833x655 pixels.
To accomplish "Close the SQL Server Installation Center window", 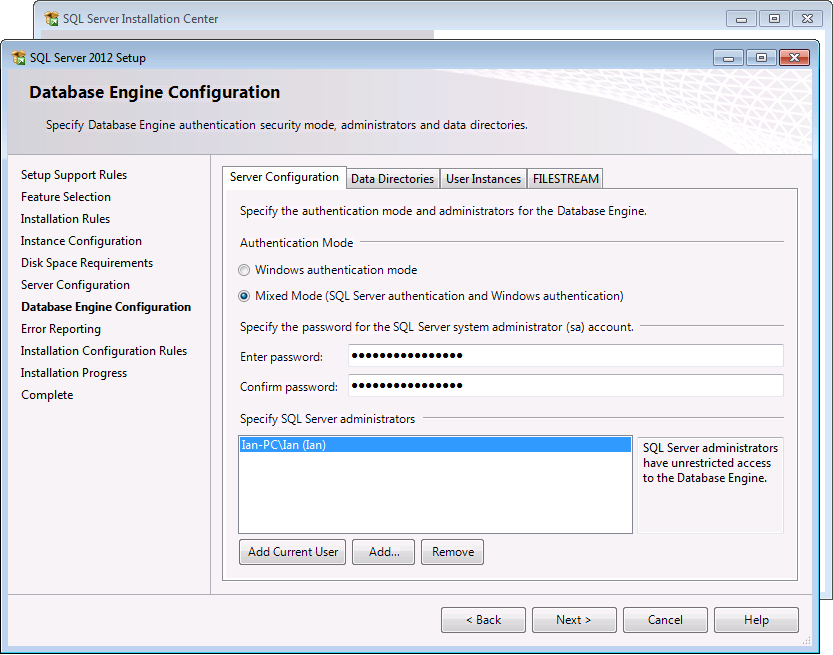I will coord(808,19).
